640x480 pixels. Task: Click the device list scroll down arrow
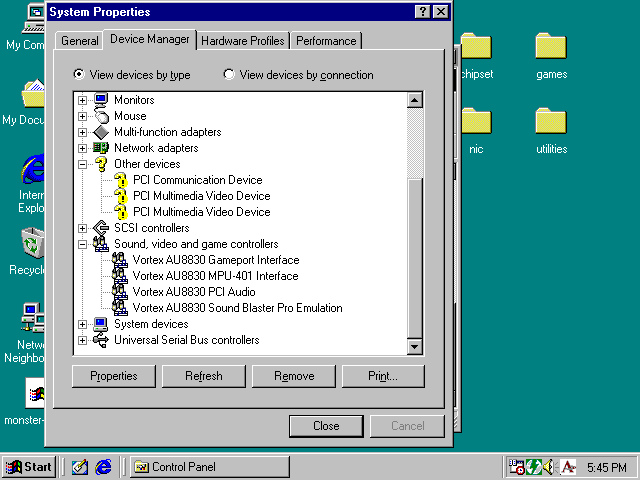415,346
